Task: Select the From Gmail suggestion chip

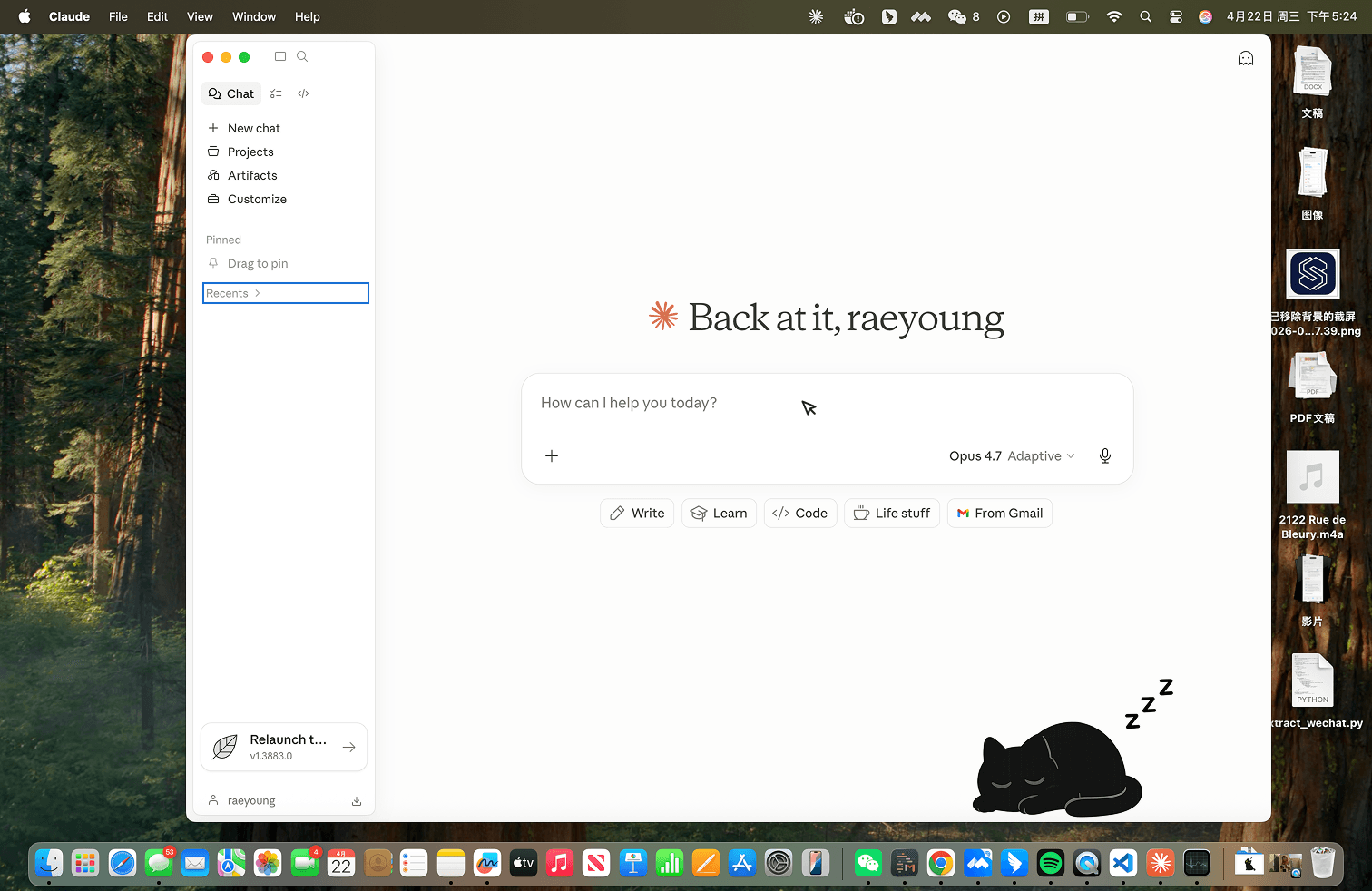Action: 1000,514
